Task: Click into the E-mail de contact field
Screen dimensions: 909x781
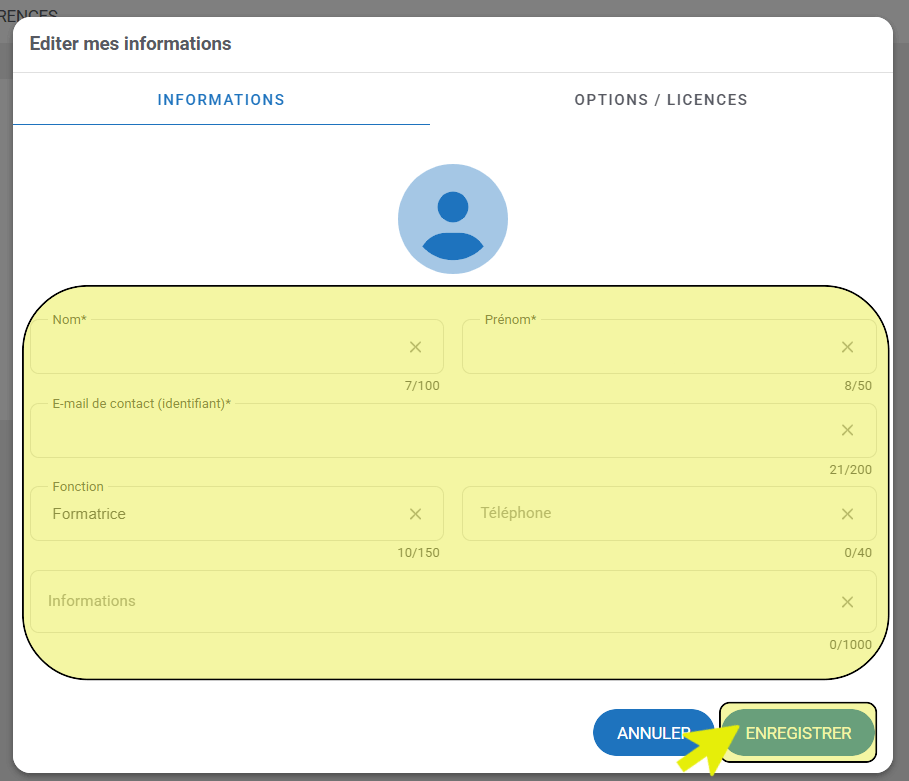Action: pyautogui.click(x=430, y=432)
